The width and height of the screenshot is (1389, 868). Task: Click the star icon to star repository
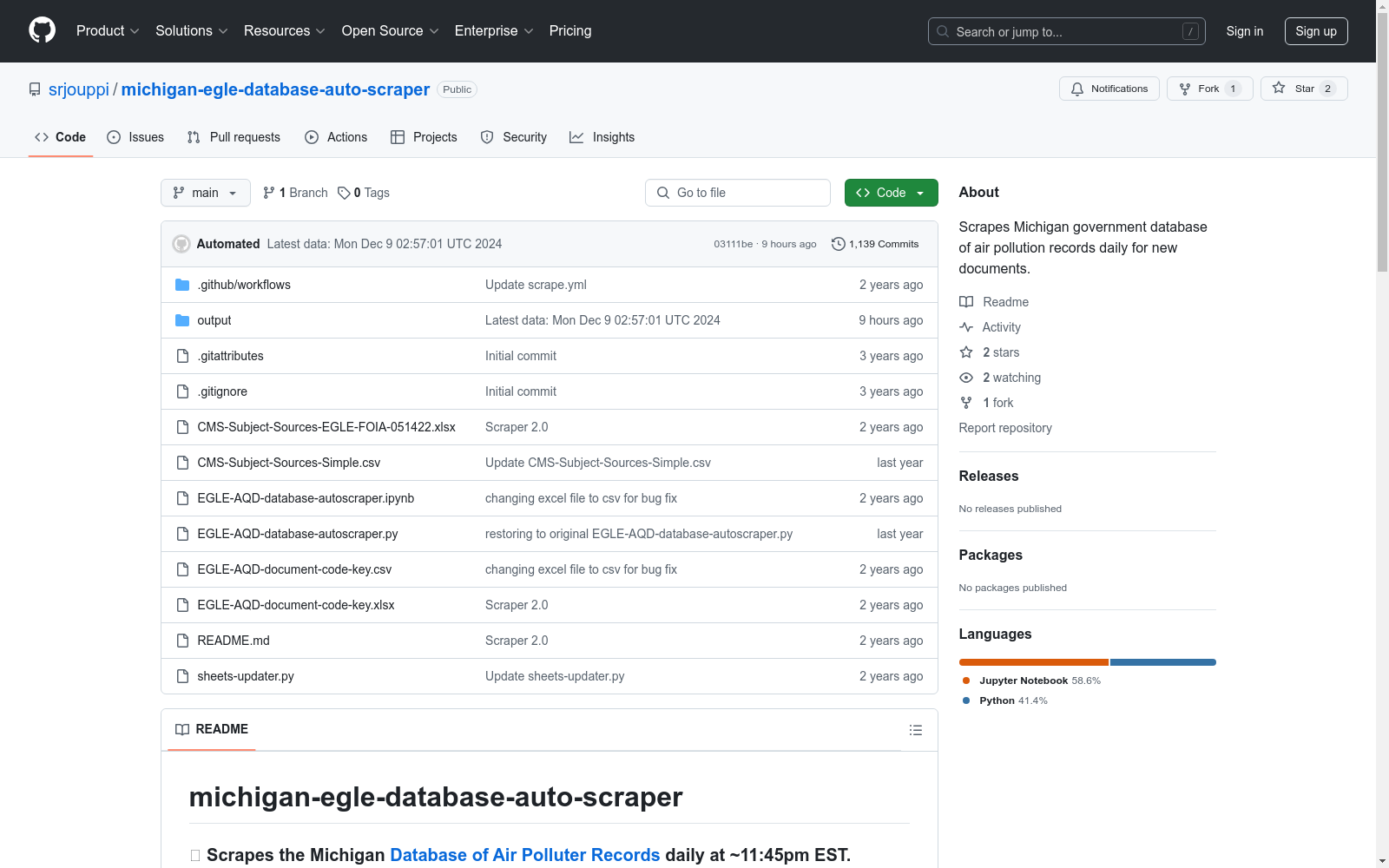pyautogui.click(x=1279, y=88)
